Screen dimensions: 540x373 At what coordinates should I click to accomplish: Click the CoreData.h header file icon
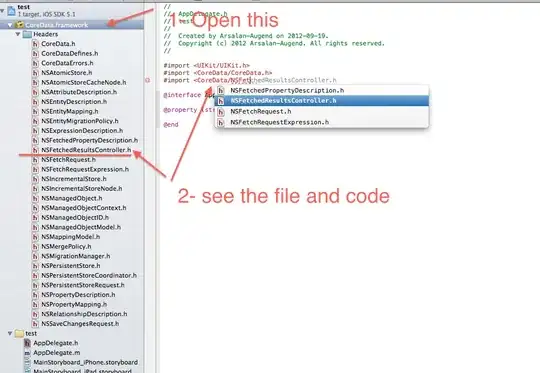tap(35, 44)
